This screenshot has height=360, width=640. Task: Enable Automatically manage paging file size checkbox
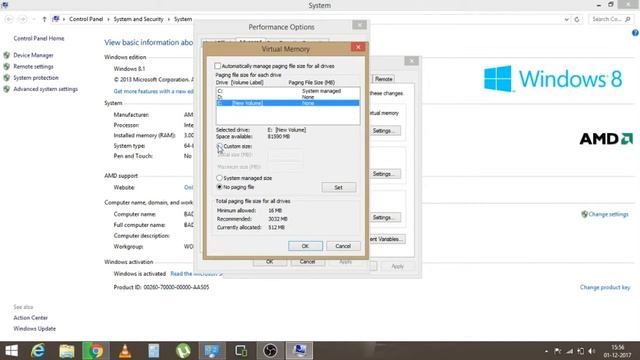tap(218, 66)
